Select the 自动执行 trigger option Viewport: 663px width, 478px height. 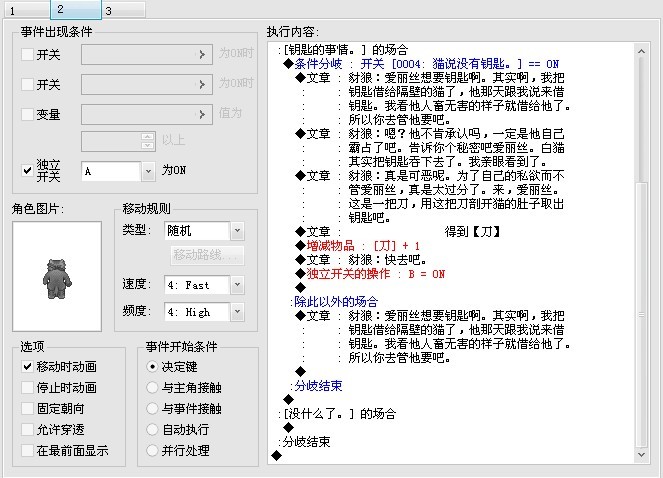tap(152, 429)
